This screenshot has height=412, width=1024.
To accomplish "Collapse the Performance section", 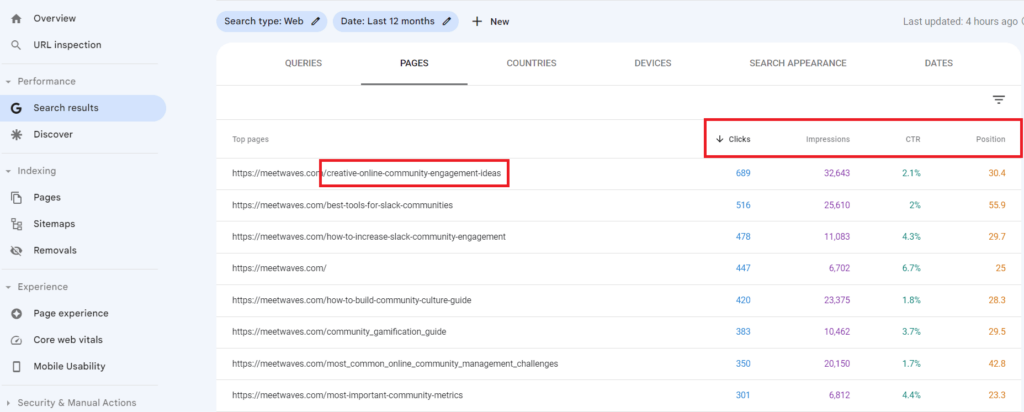I will point(8,82).
